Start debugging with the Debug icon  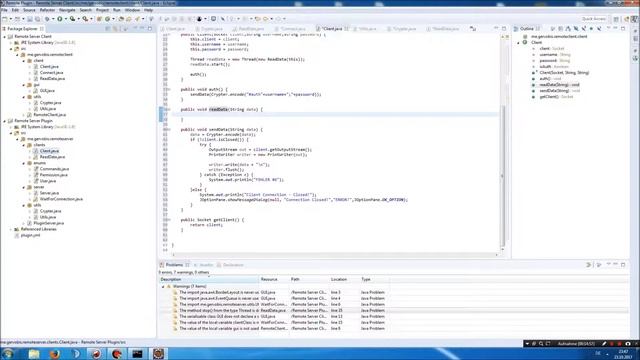(47, 19)
